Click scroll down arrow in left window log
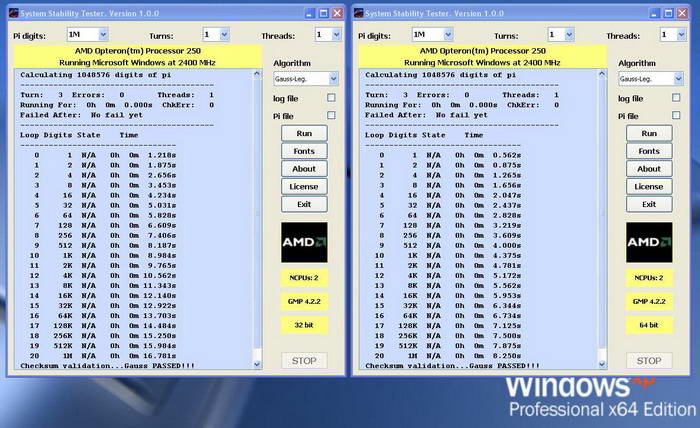 coord(257,364)
